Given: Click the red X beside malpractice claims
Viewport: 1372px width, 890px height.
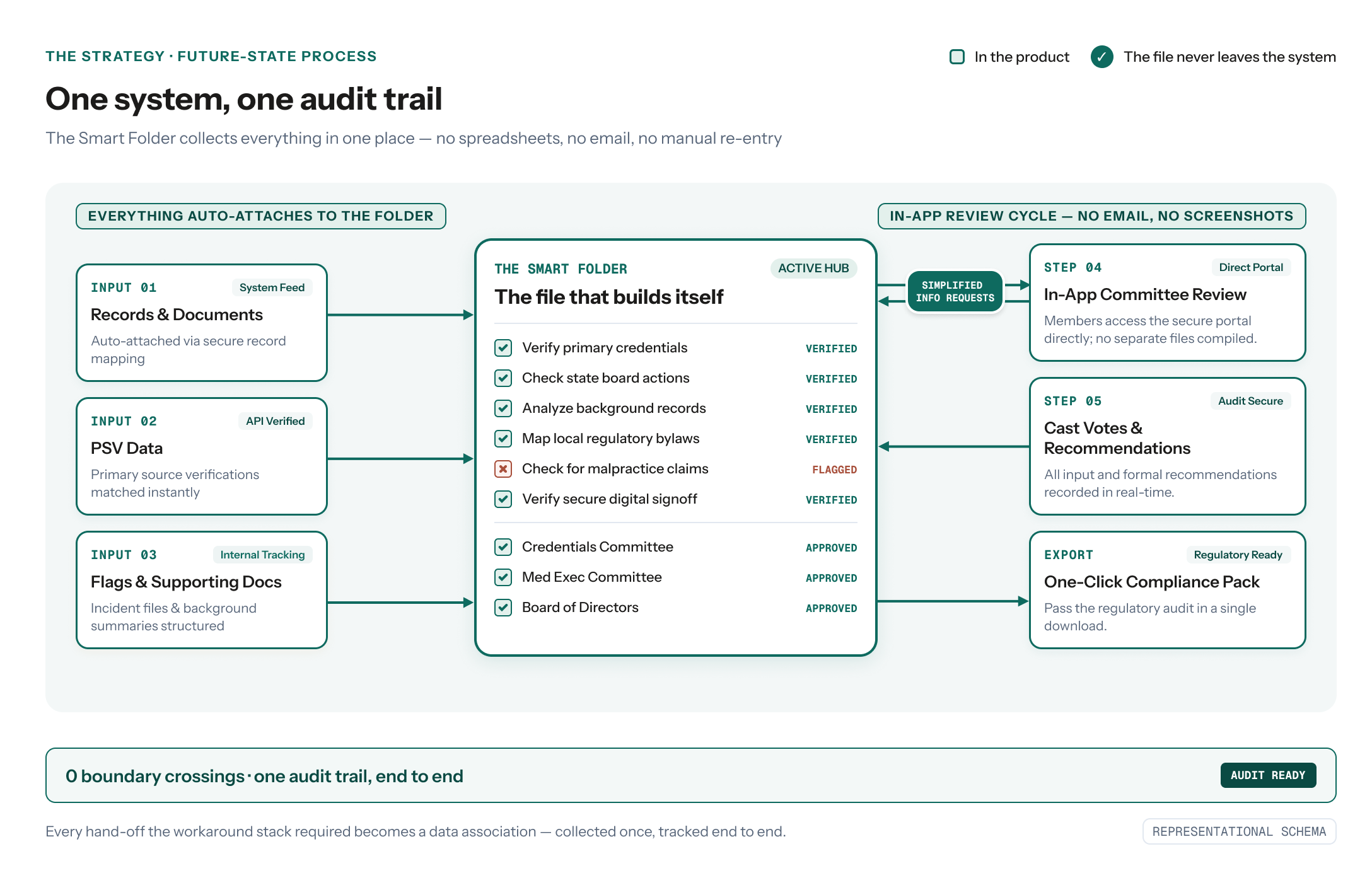Looking at the screenshot, I should [x=503, y=469].
